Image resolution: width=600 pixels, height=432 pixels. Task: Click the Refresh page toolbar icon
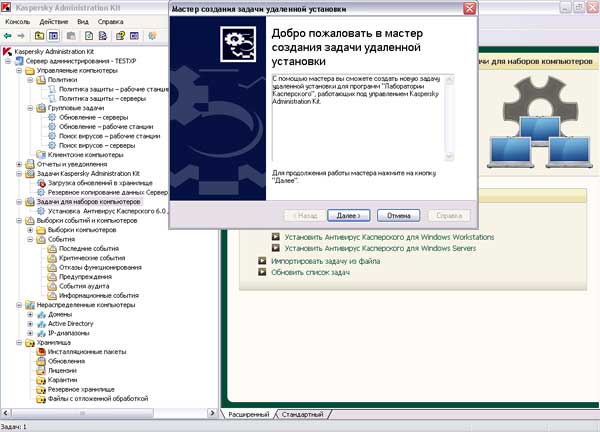coord(89,36)
